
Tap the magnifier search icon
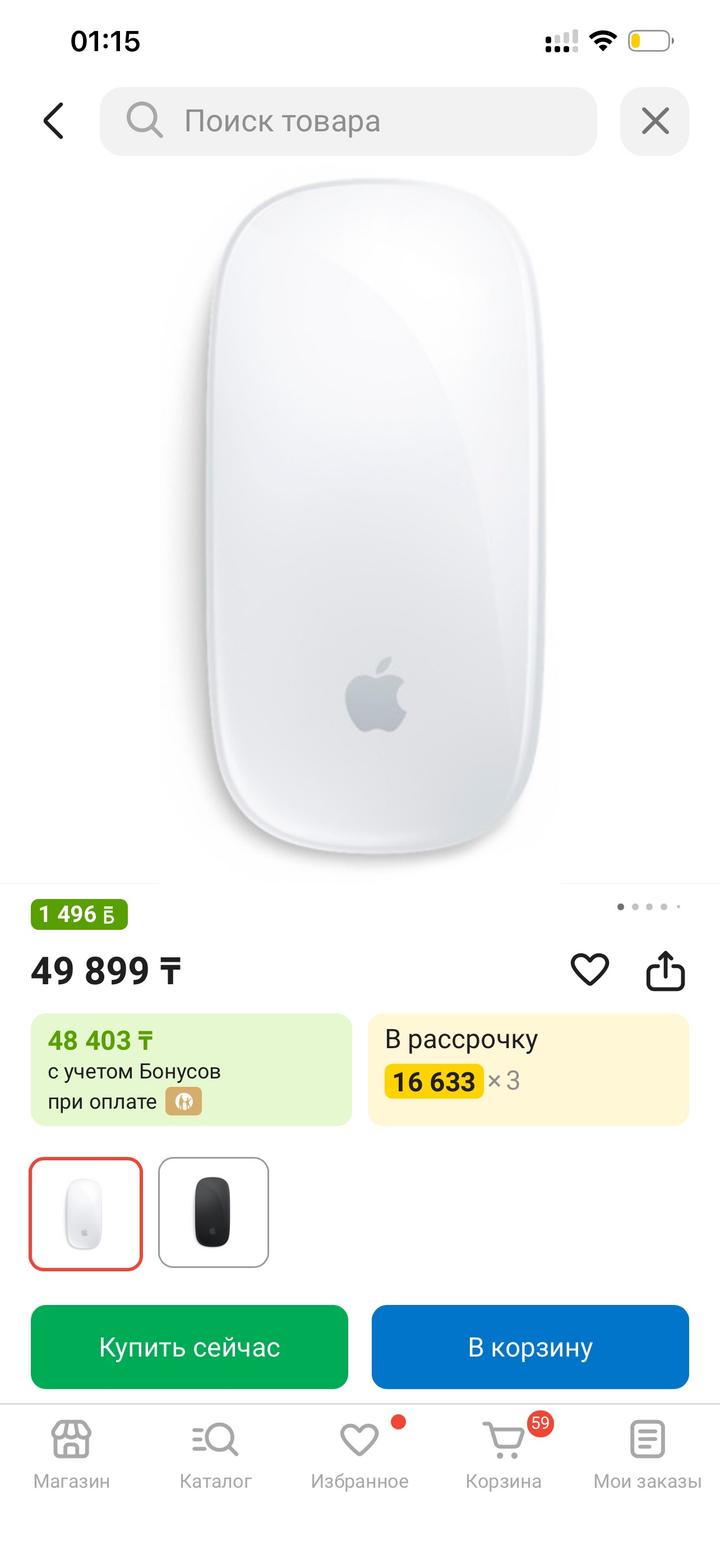point(144,121)
